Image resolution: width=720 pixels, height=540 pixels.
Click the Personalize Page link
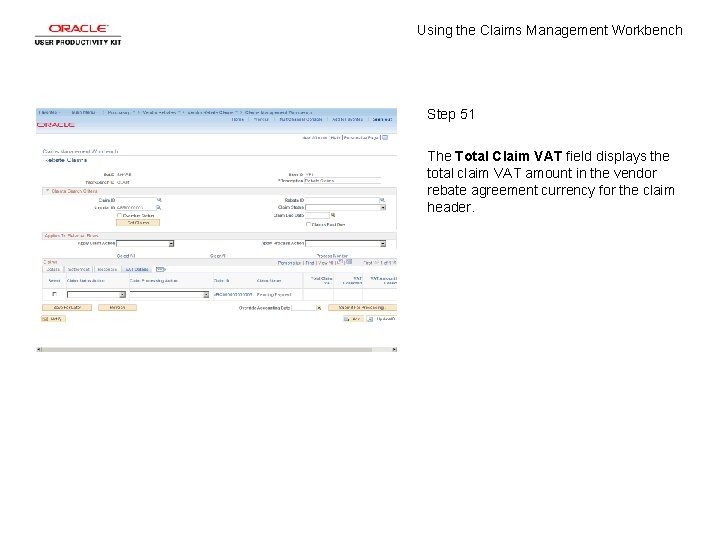tap(361, 137)
